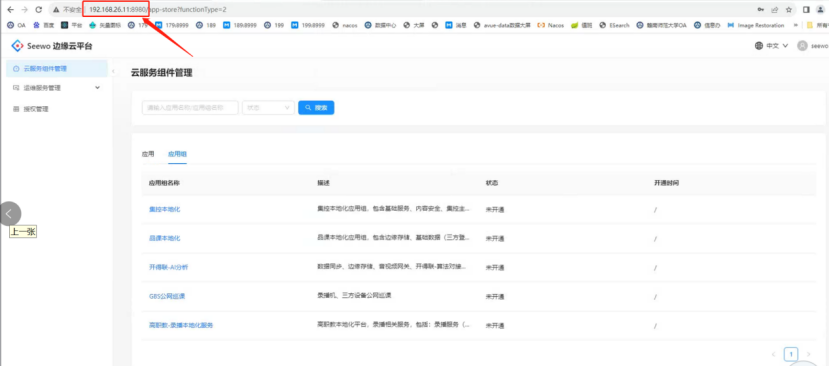
Task: Open the 开得联-AI分析 application group link
Action: [x=169, y=268]
